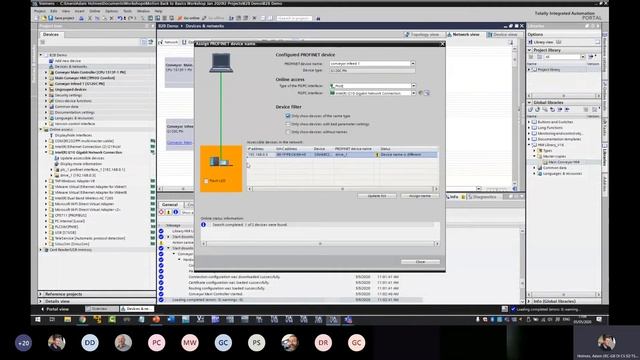Click the print icon in the toolbar
This screenshot has height=360, width=640.
coord(81,18)
